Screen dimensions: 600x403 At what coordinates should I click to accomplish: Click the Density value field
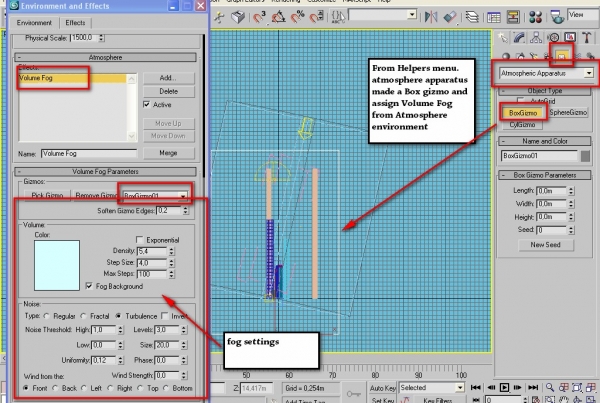(152, 251)
